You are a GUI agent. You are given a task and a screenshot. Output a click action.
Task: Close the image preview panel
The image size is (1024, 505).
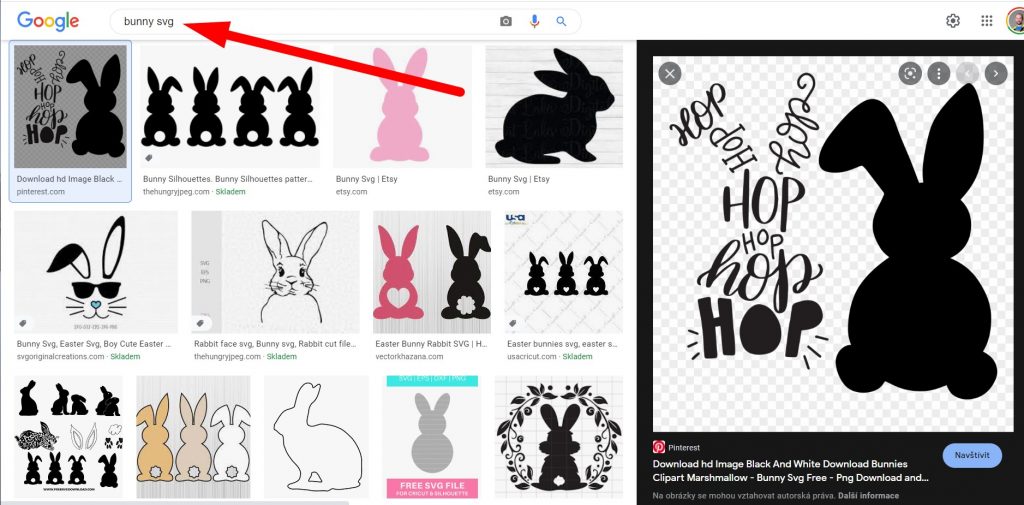[x=670, y=73]
